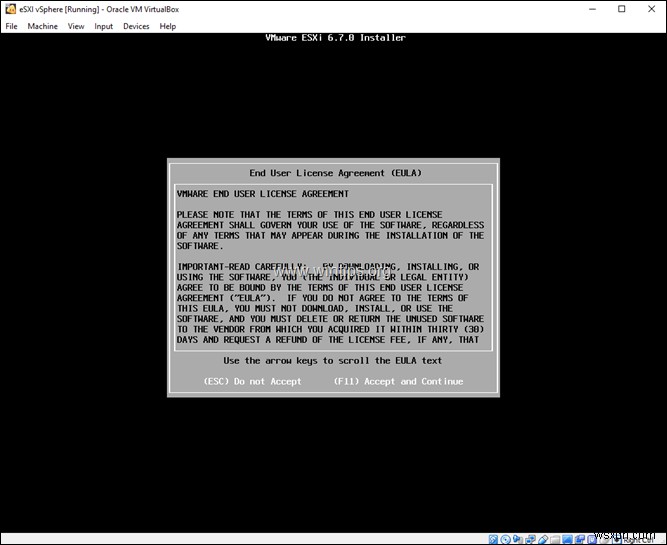Open the Devices menu

(x=136, y=26)
